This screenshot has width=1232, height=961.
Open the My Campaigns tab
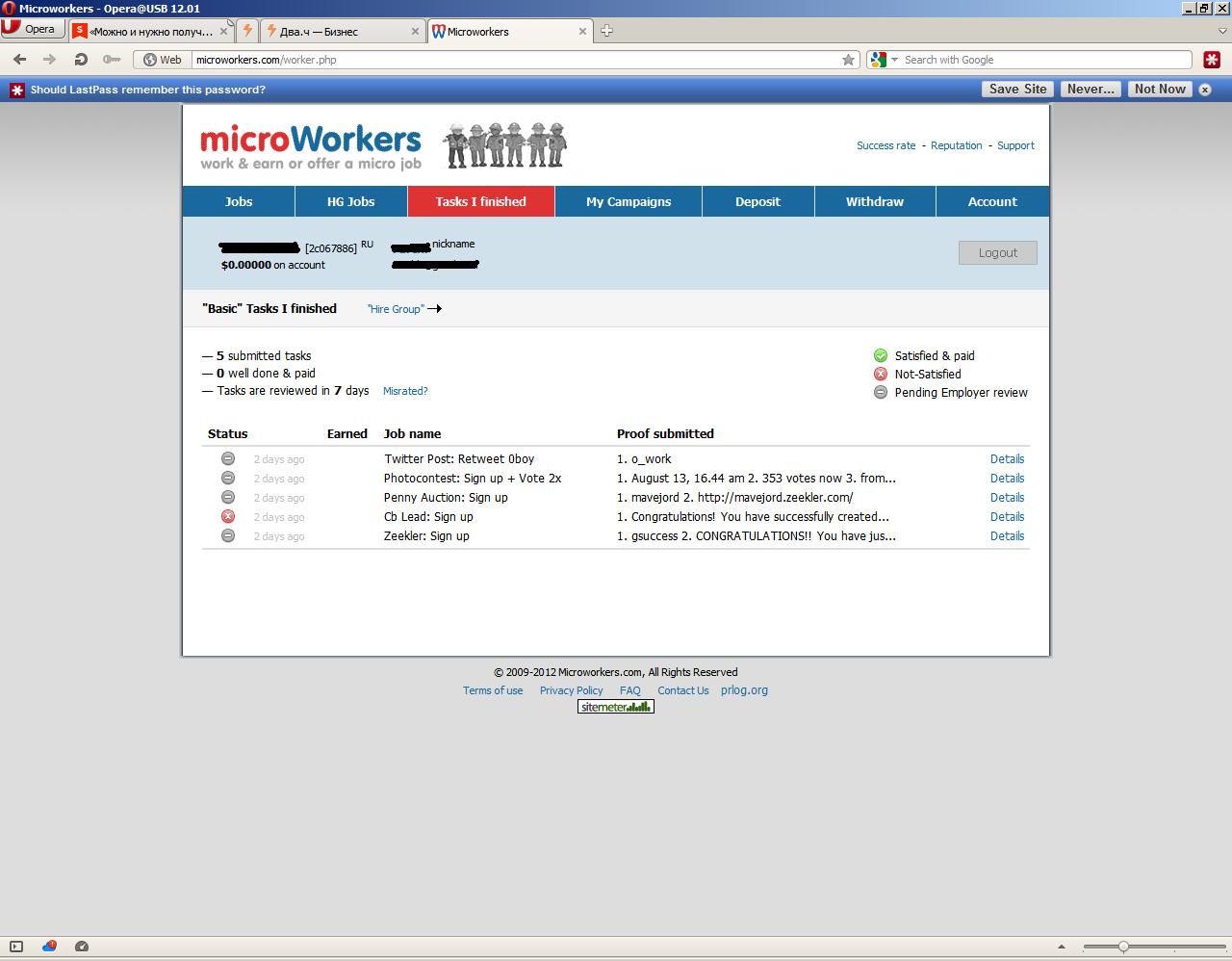[x=629, y=201]
